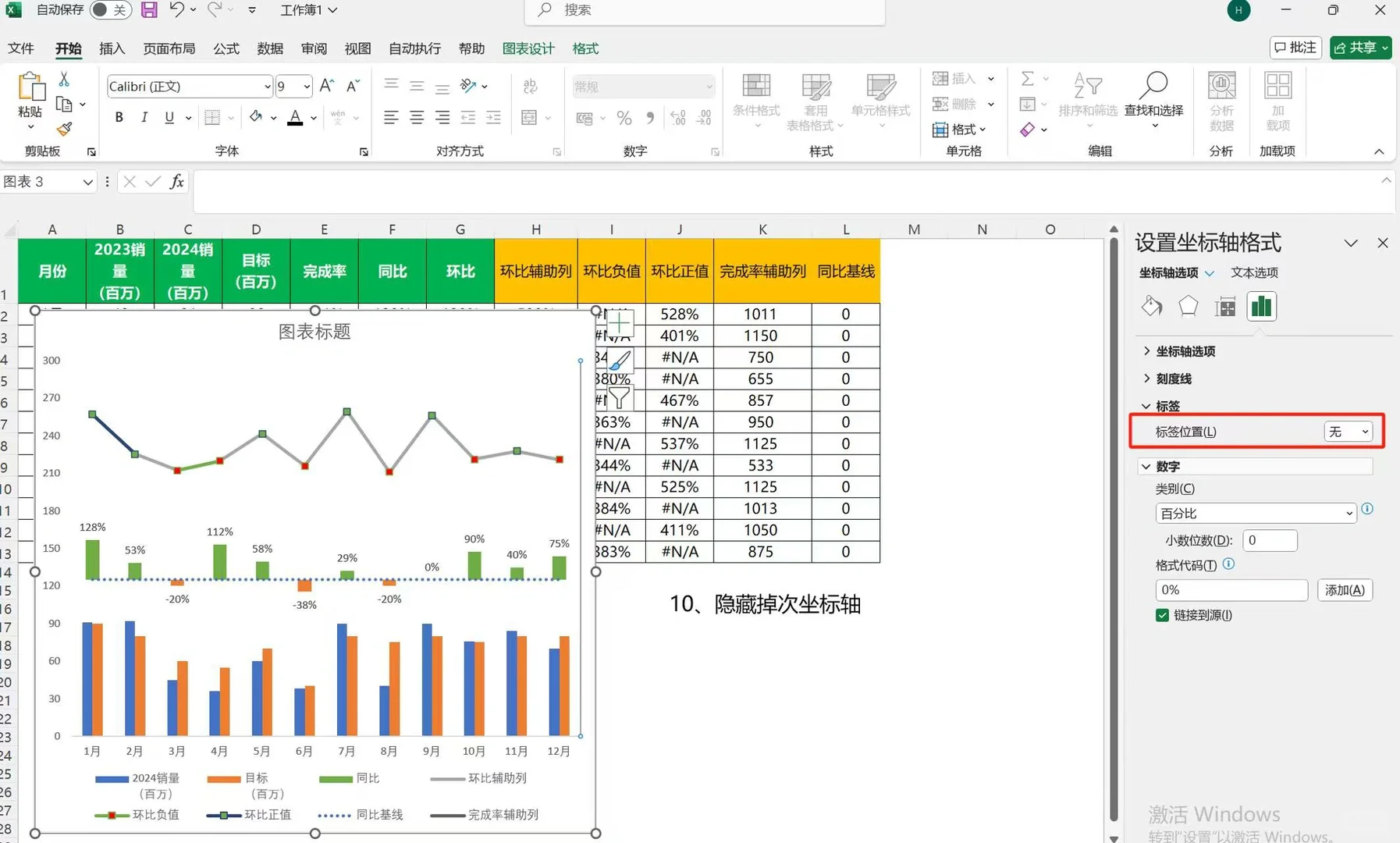The image size is (1400, 843).
Task: Toggle the Link to source checkbox
Action: [1162, 615]
